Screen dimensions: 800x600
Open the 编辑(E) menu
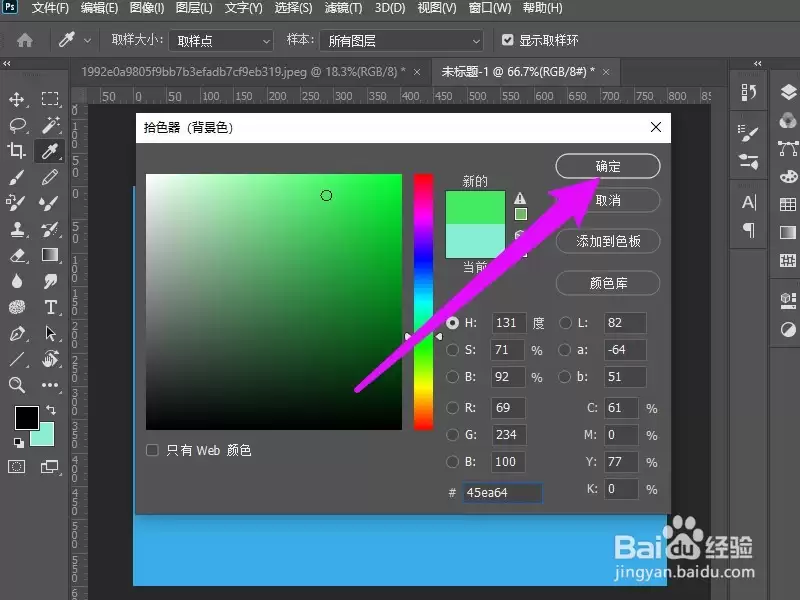(99, 8)
